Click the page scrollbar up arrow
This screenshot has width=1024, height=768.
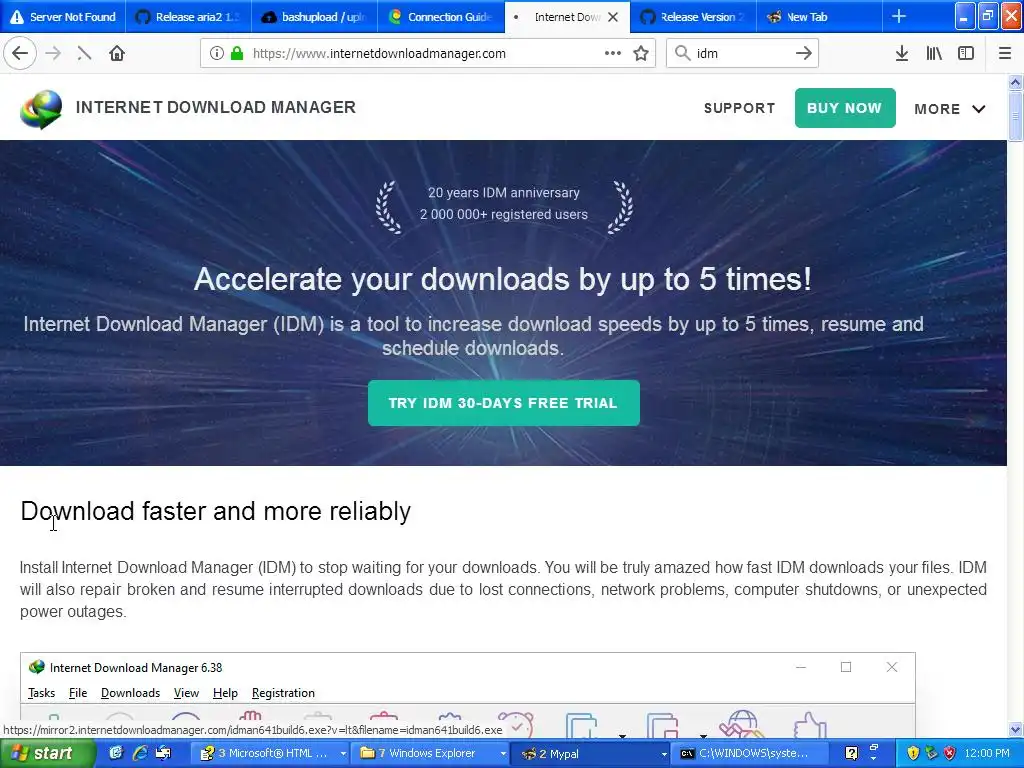(1015, 82)
